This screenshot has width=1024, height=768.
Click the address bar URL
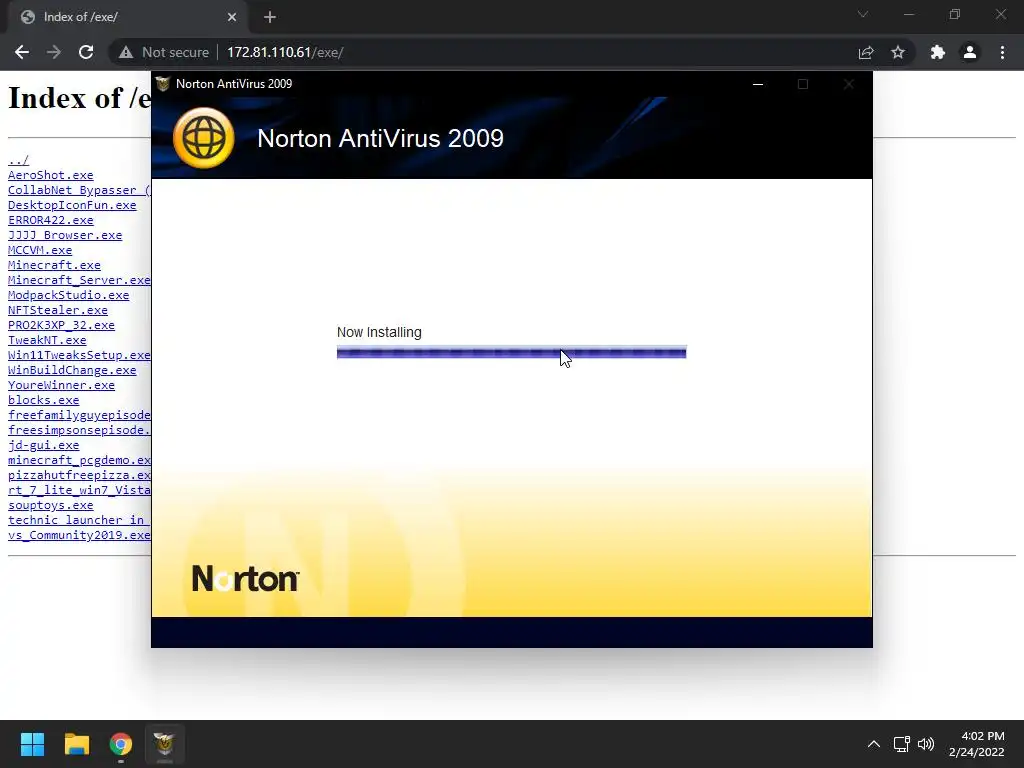pyautogui.click(x=285, y=52)
